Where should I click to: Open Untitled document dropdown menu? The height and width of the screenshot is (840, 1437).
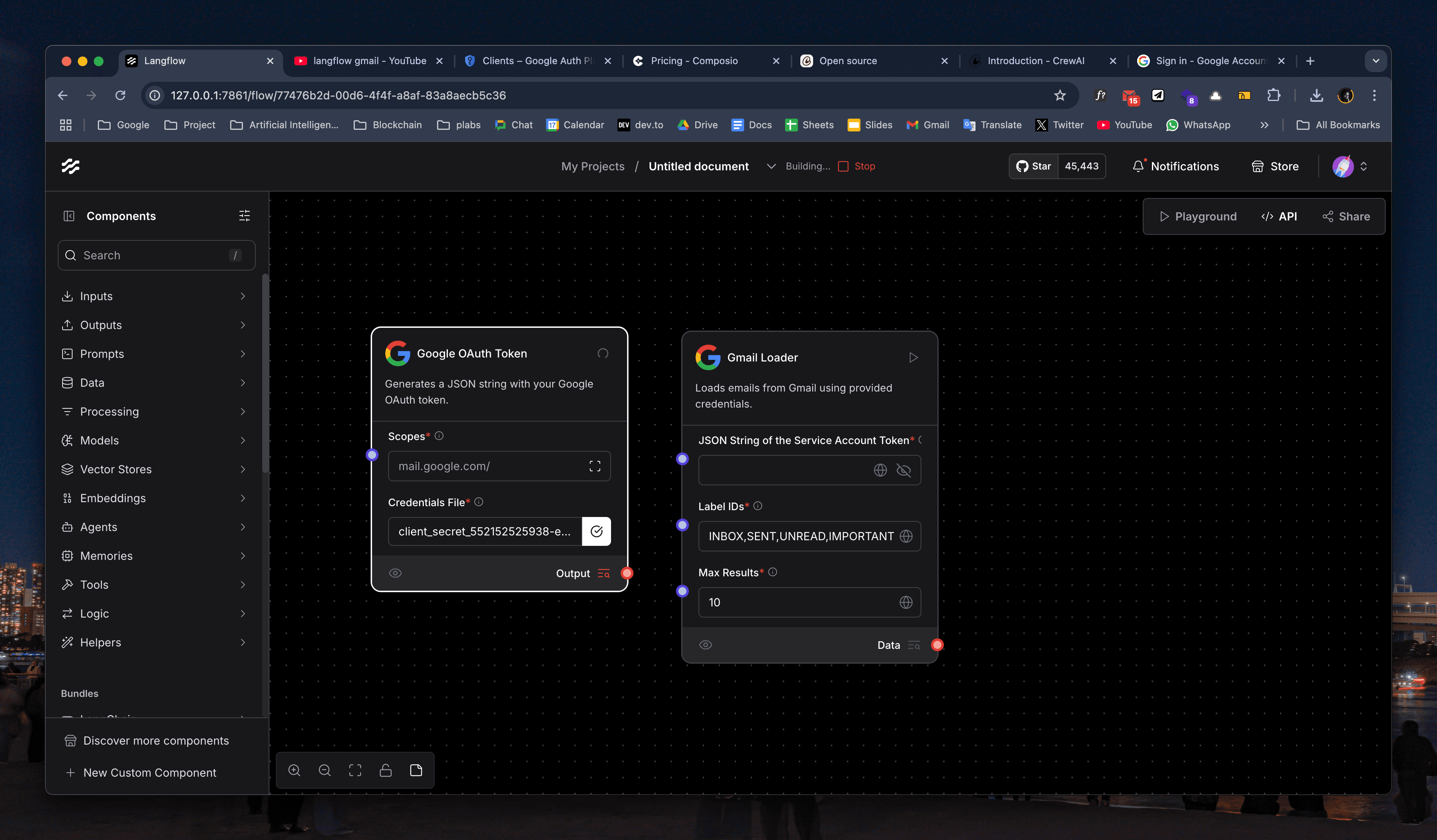click(x=771, y=166)
